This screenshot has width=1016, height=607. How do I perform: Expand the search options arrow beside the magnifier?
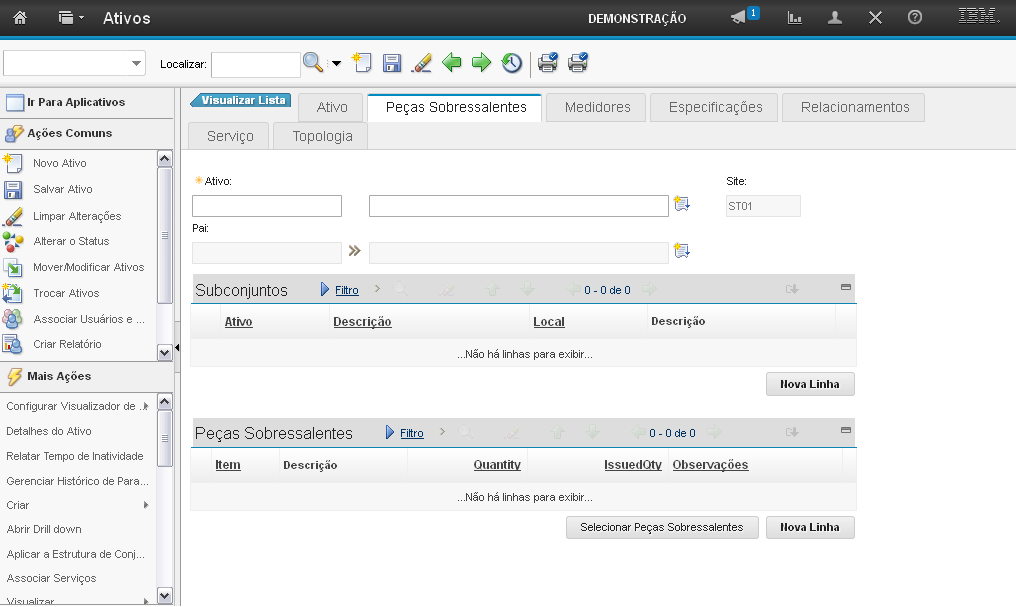click(x=336, y=64)
